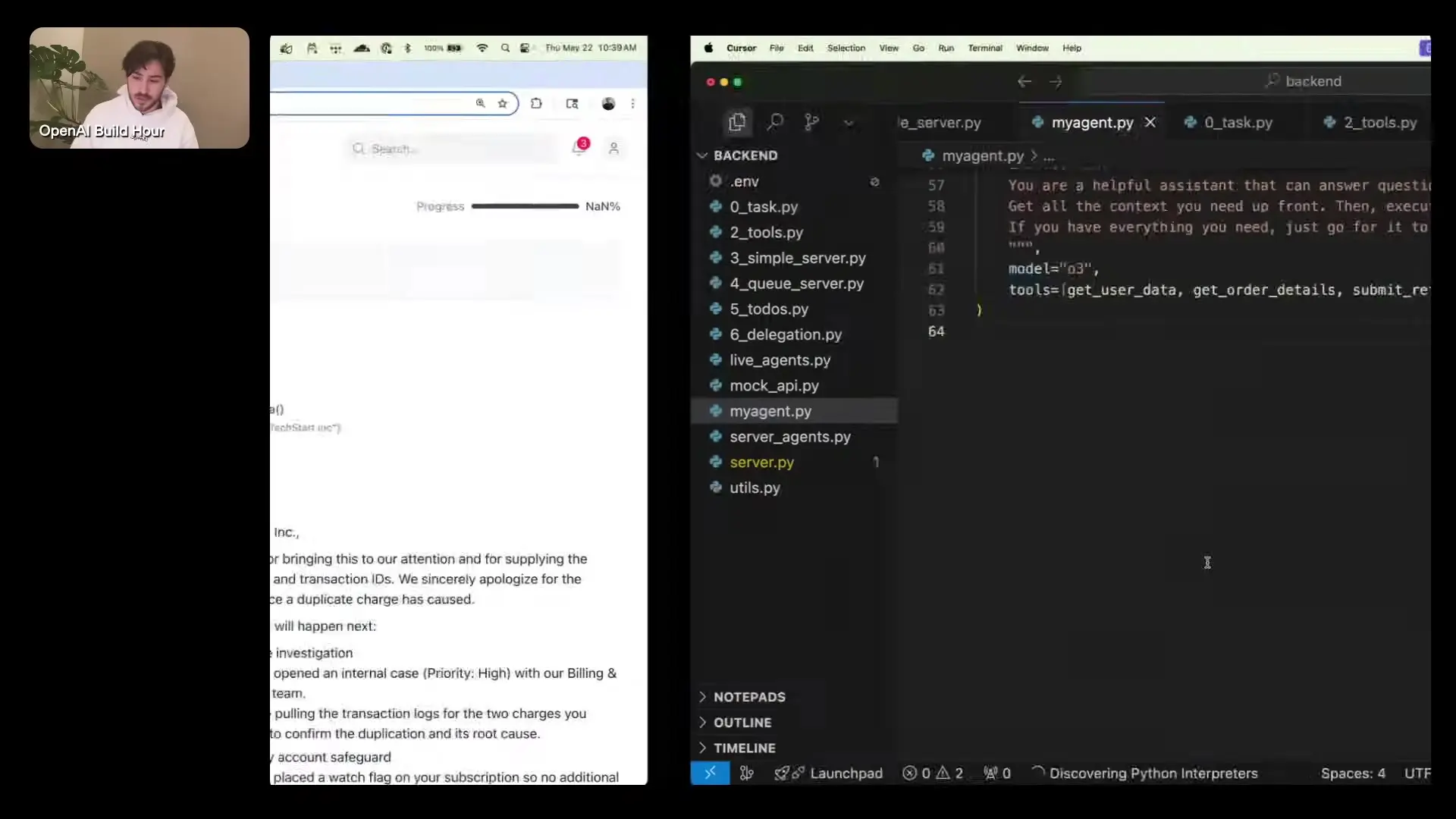Expand the NOTEPADS section
The height and width of the screenshot is (819, 1456).
(x=749, y=697)
